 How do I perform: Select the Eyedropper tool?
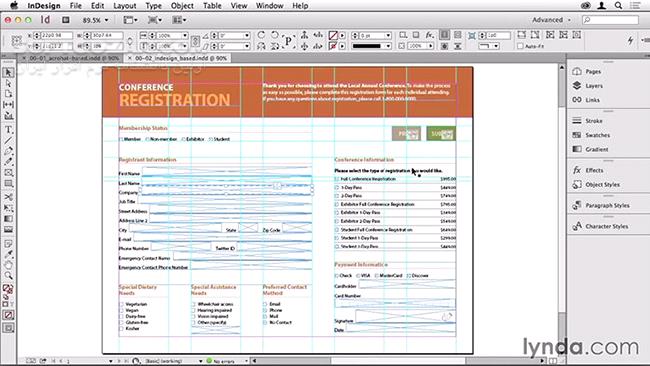[8, 254]
